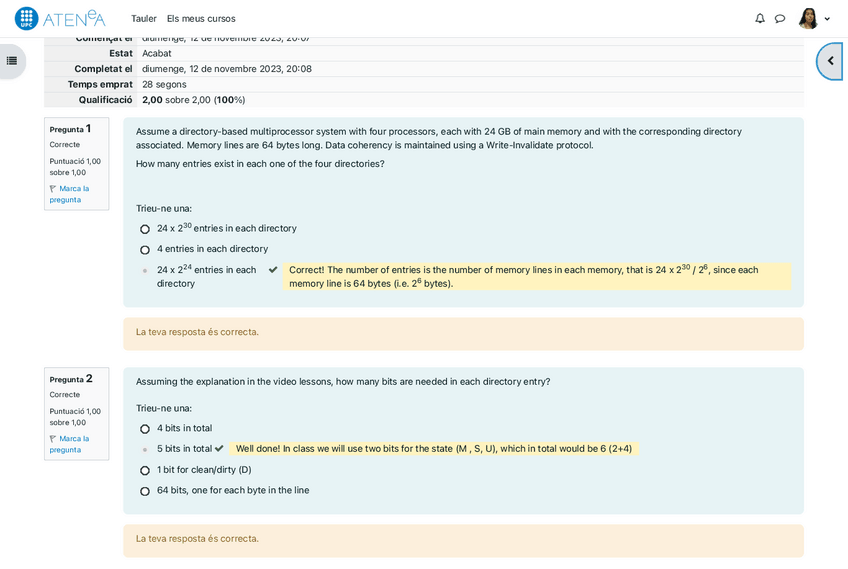The image size is (848, 569).
Task: Click "Marca la pregunta" link for question 2
Action: 72,444
